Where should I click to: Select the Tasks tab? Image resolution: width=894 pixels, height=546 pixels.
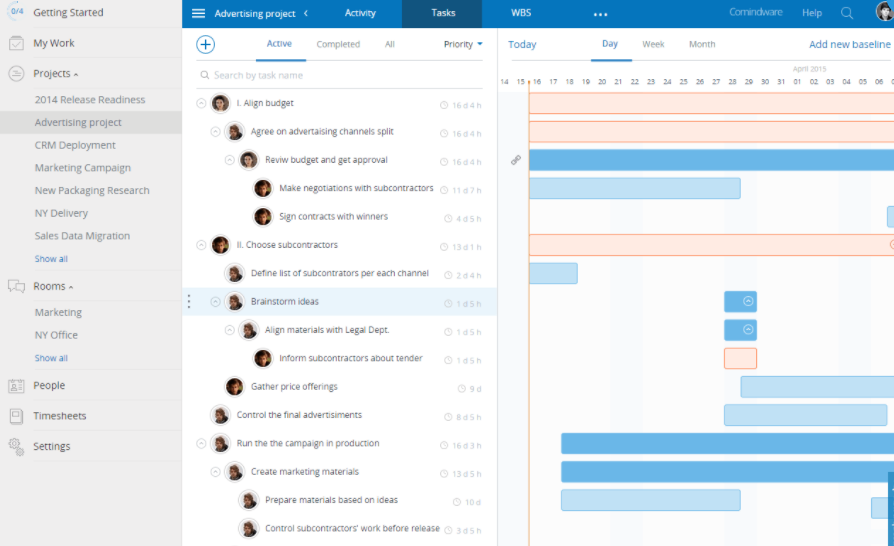tap(443, 13)
